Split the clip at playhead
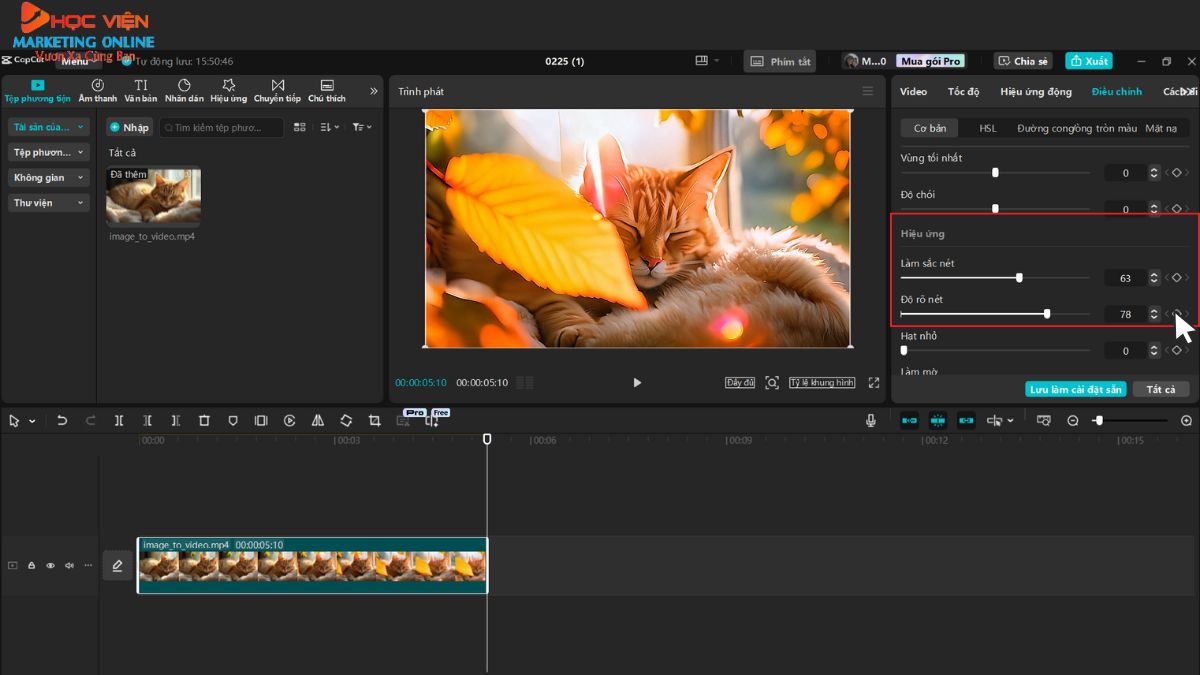Image resolution: width=1200 pixels, height=675 pixels. click(119, 421)
